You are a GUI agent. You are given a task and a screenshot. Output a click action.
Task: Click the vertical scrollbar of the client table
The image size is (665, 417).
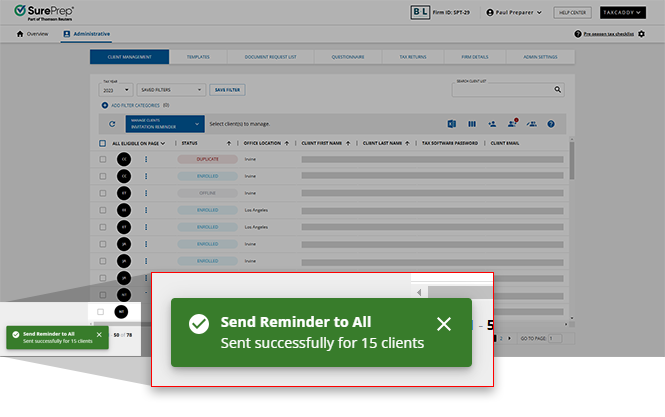572,160
